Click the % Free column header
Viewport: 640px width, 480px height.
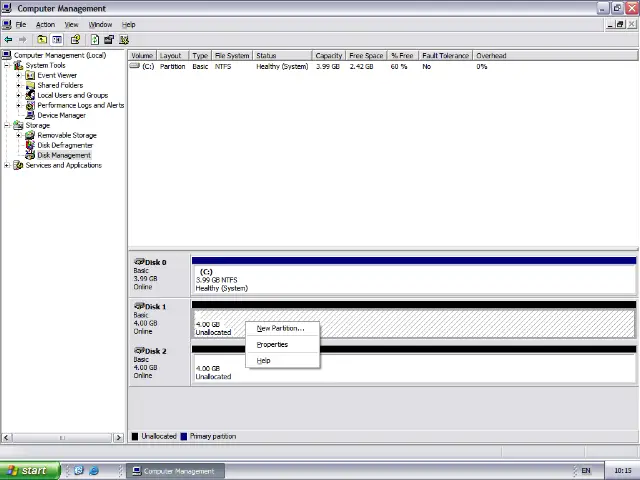point(402,56)
